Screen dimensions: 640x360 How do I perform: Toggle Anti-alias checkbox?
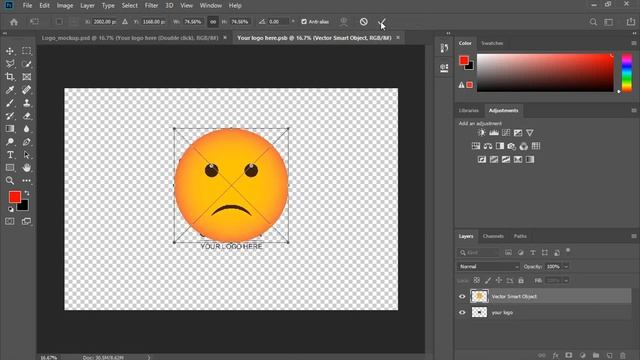click(x=304, y=22)
